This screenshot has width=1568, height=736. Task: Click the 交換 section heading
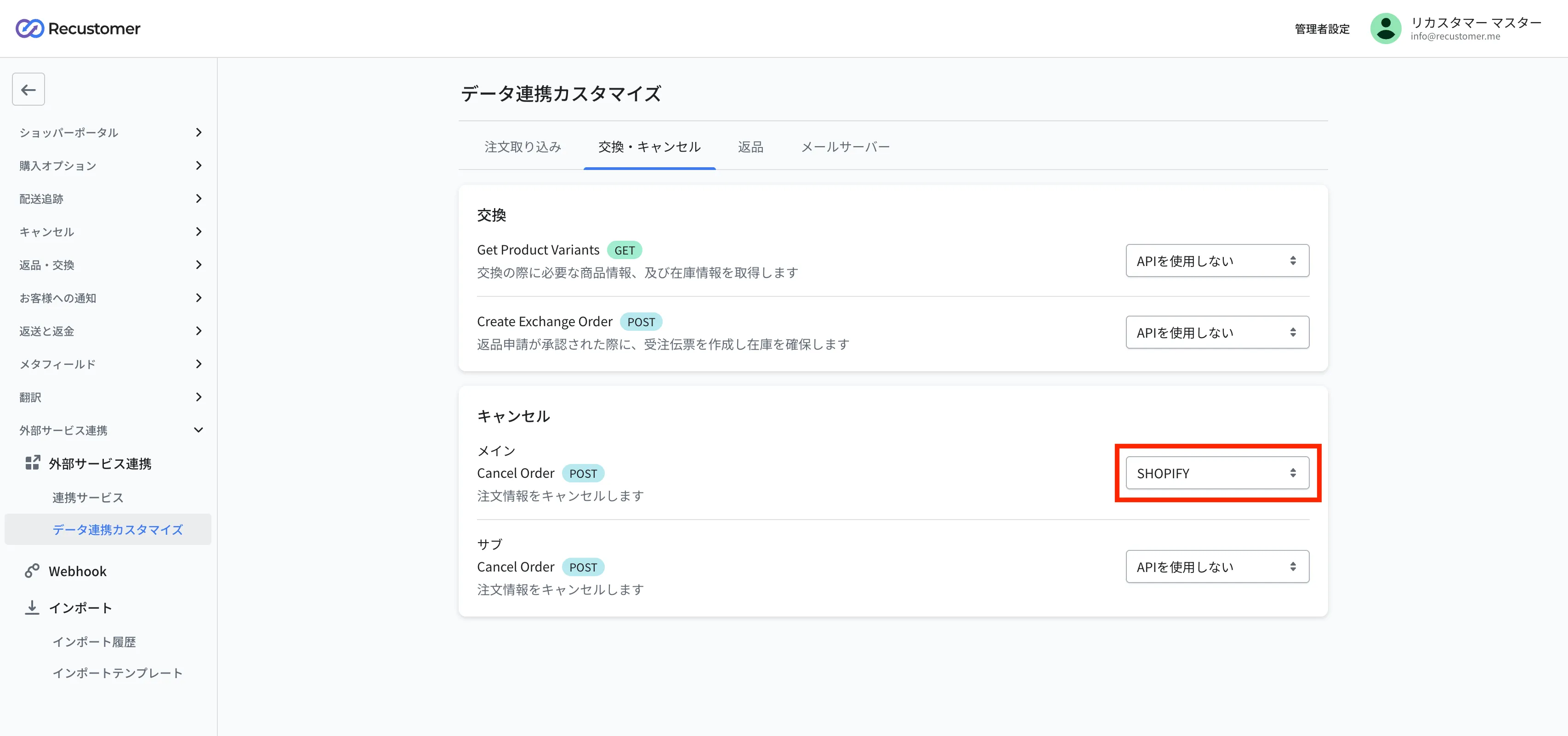[492, 215]
